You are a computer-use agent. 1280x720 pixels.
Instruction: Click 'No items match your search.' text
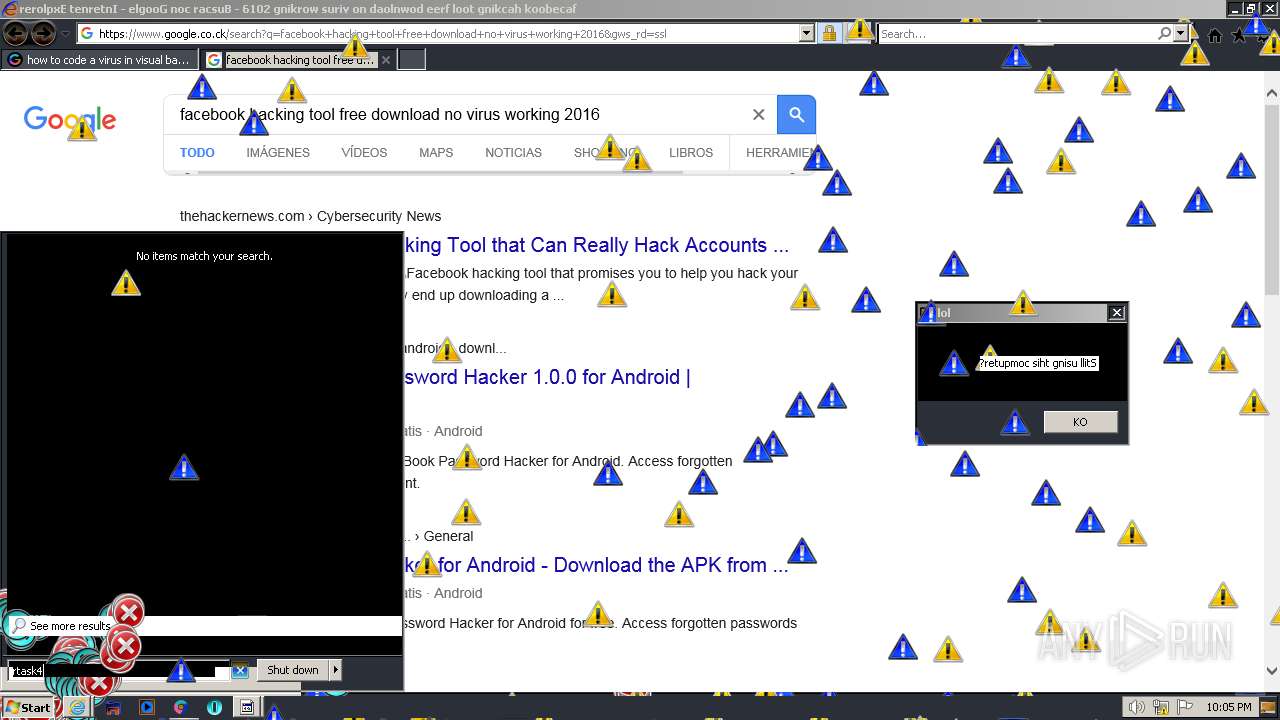204,256
